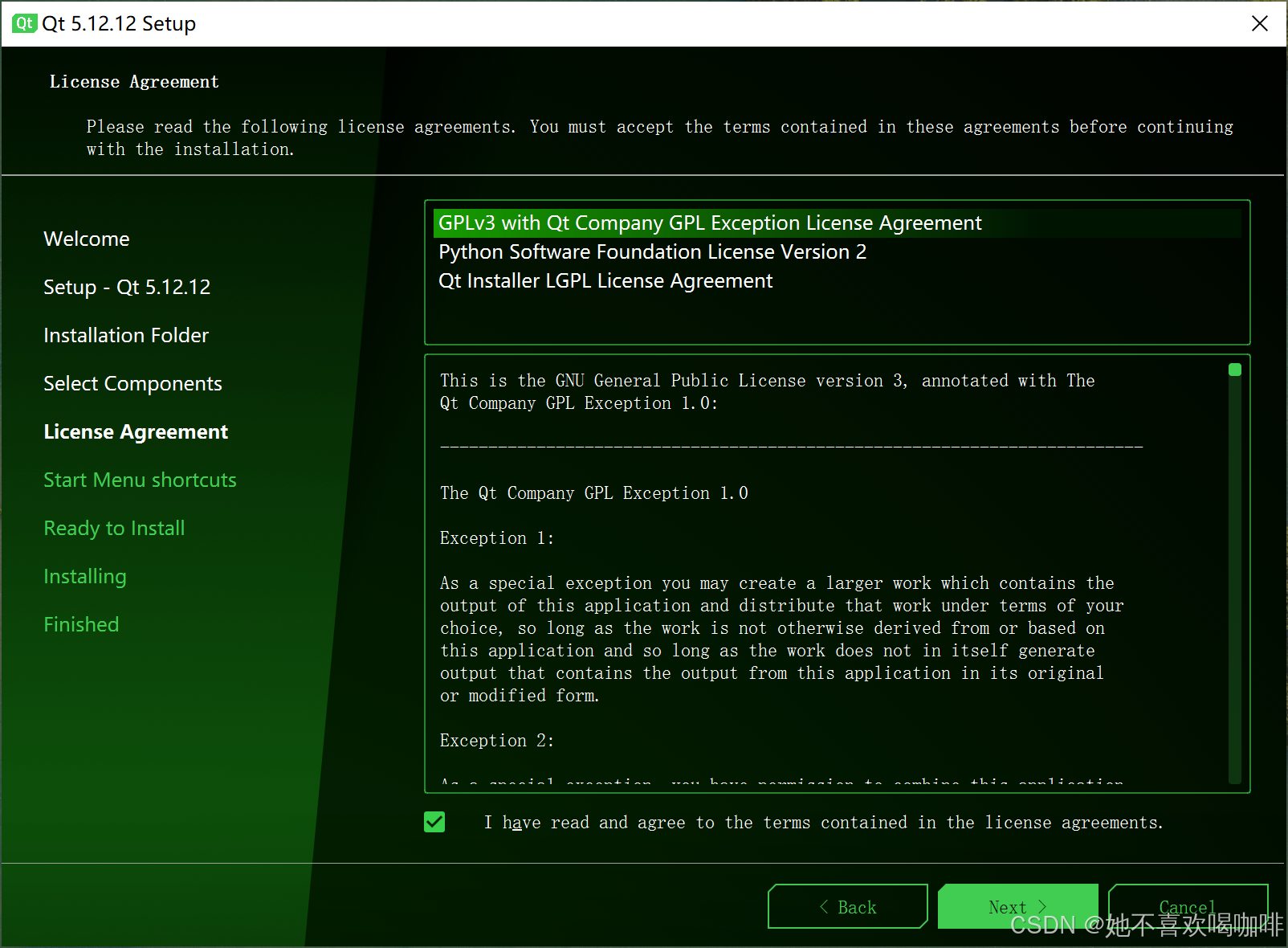This screenshot has height=948, width=1288.
Task: Select GPLv3 with Qt Company GPL Exception license
Action: [x=837, y=223]
